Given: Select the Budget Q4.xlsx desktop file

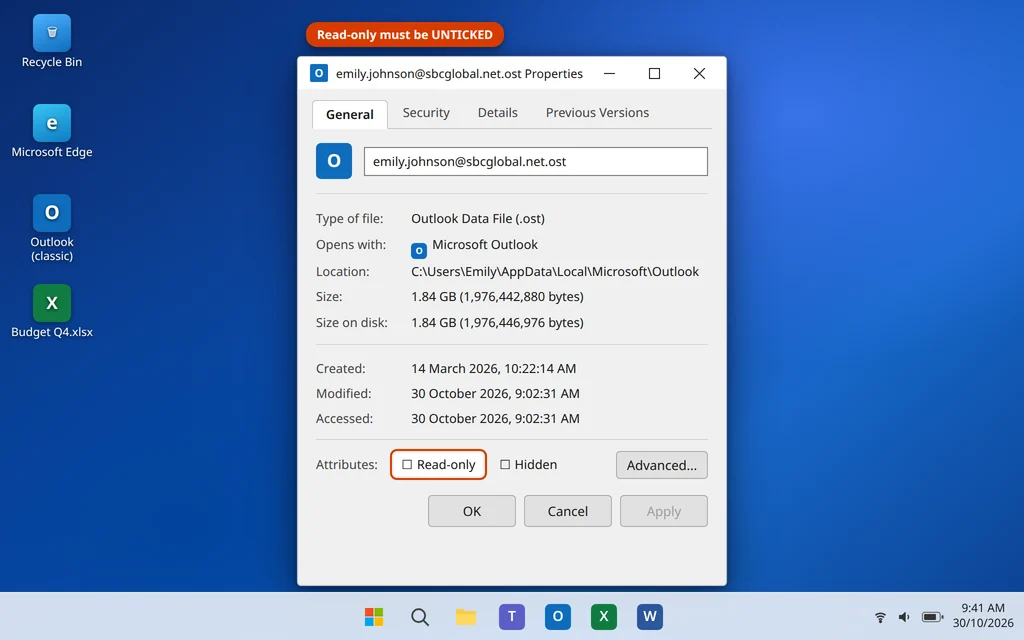Looking at the screenshot, I should [x=52, y=312].
